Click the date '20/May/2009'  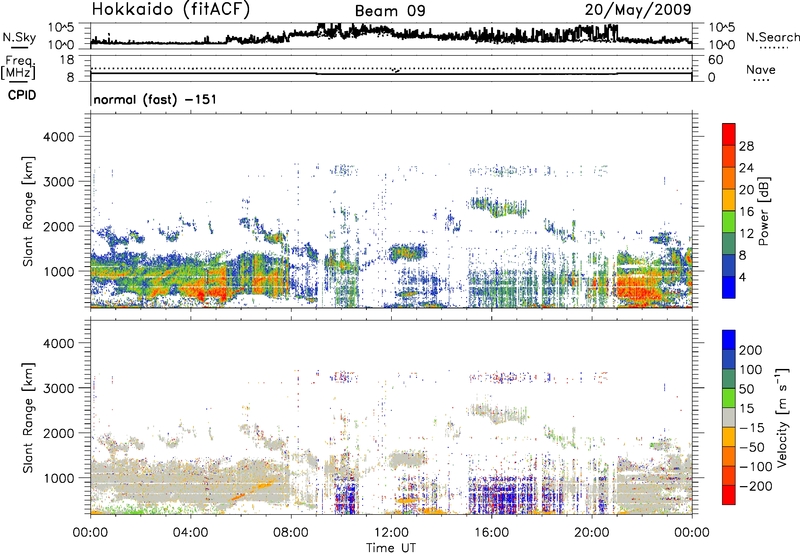point(638,9)
